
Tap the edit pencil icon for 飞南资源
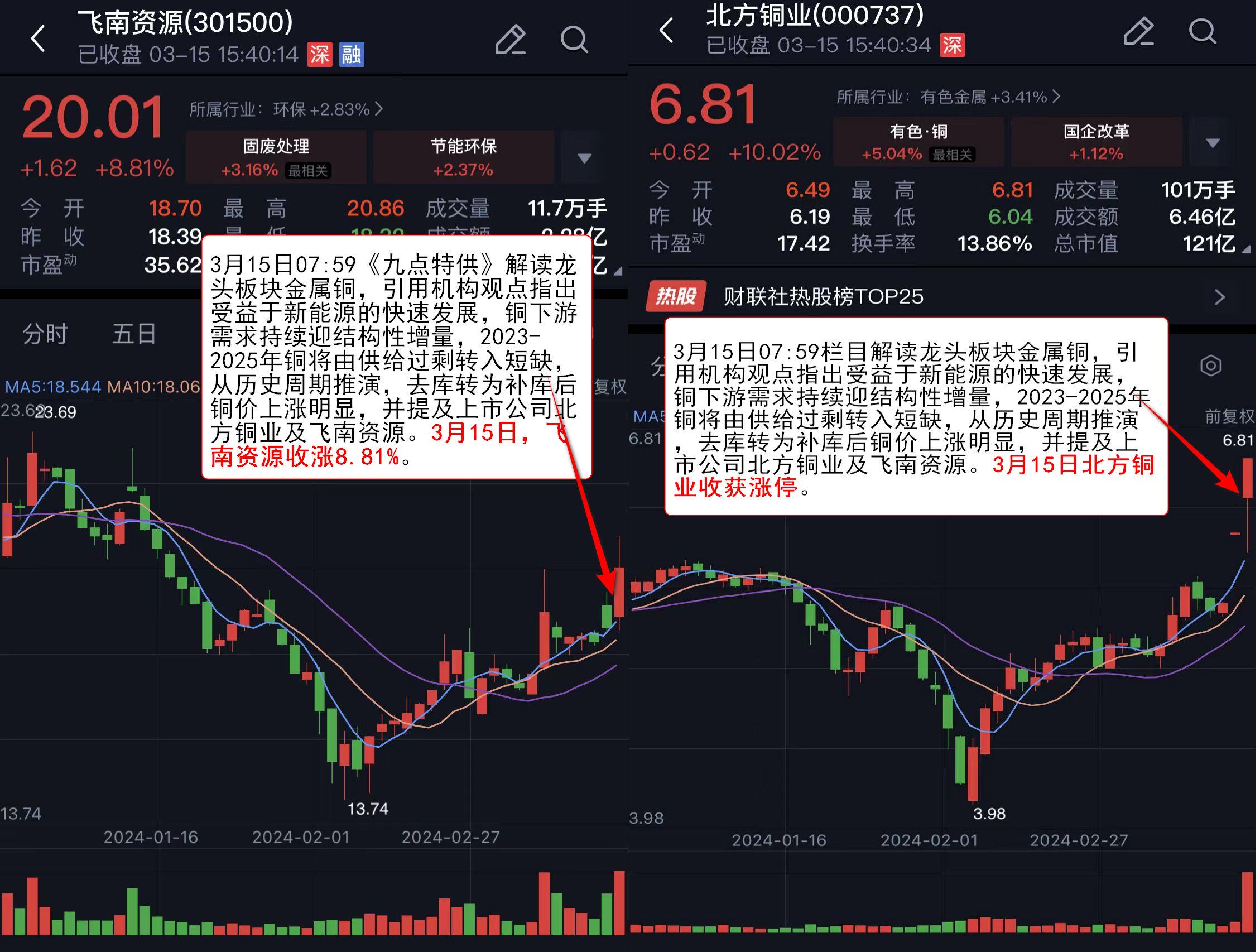click(x=511, y=39)
